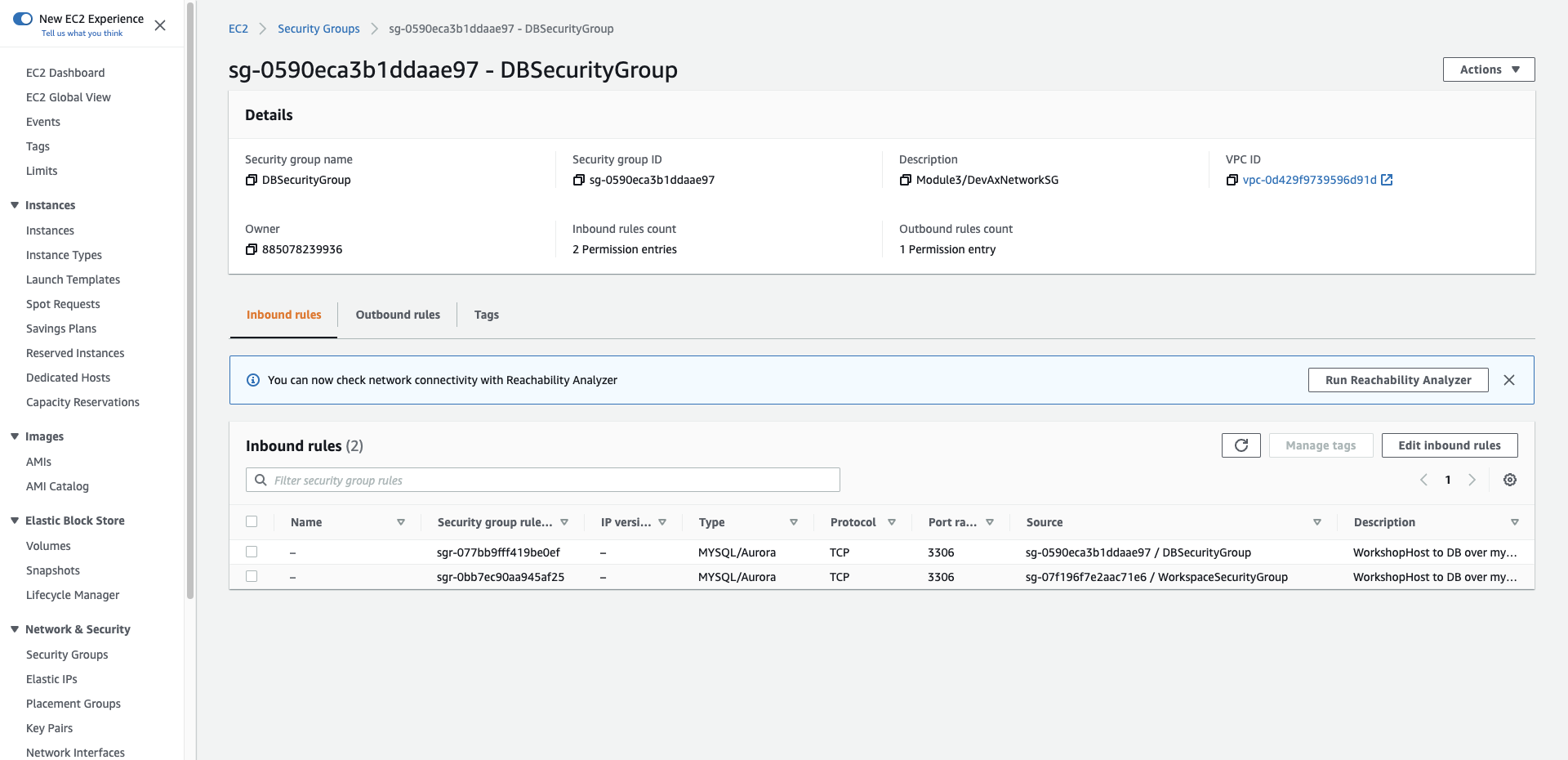The height and width of the screenshot is (760, 1568).
Task: Click source WorkspaceSecurityGroup cell
Action: [x=1156, y=577]
